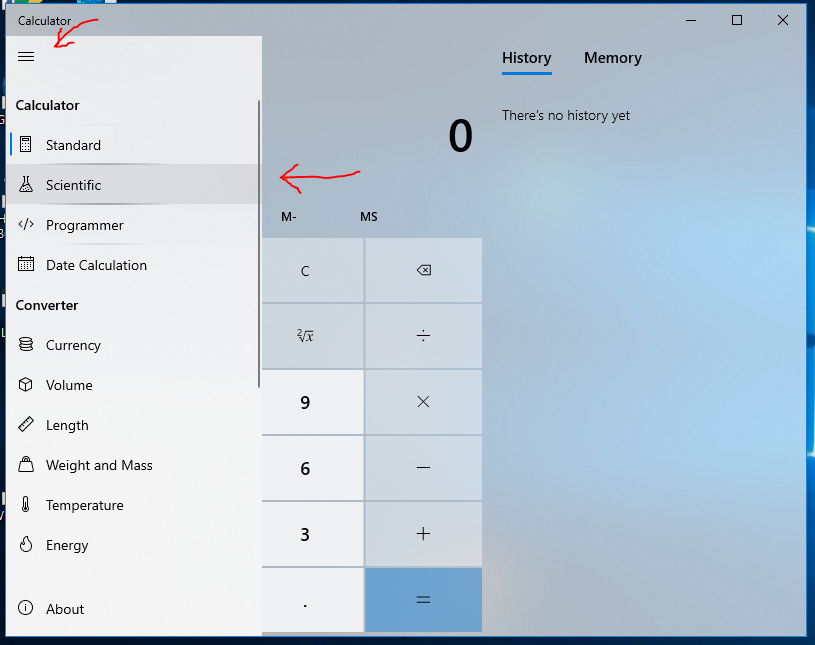Click the backspace delete icon button
Image resolution: width=815 pixels, height=645 pixels.
(x=424, y=270)
